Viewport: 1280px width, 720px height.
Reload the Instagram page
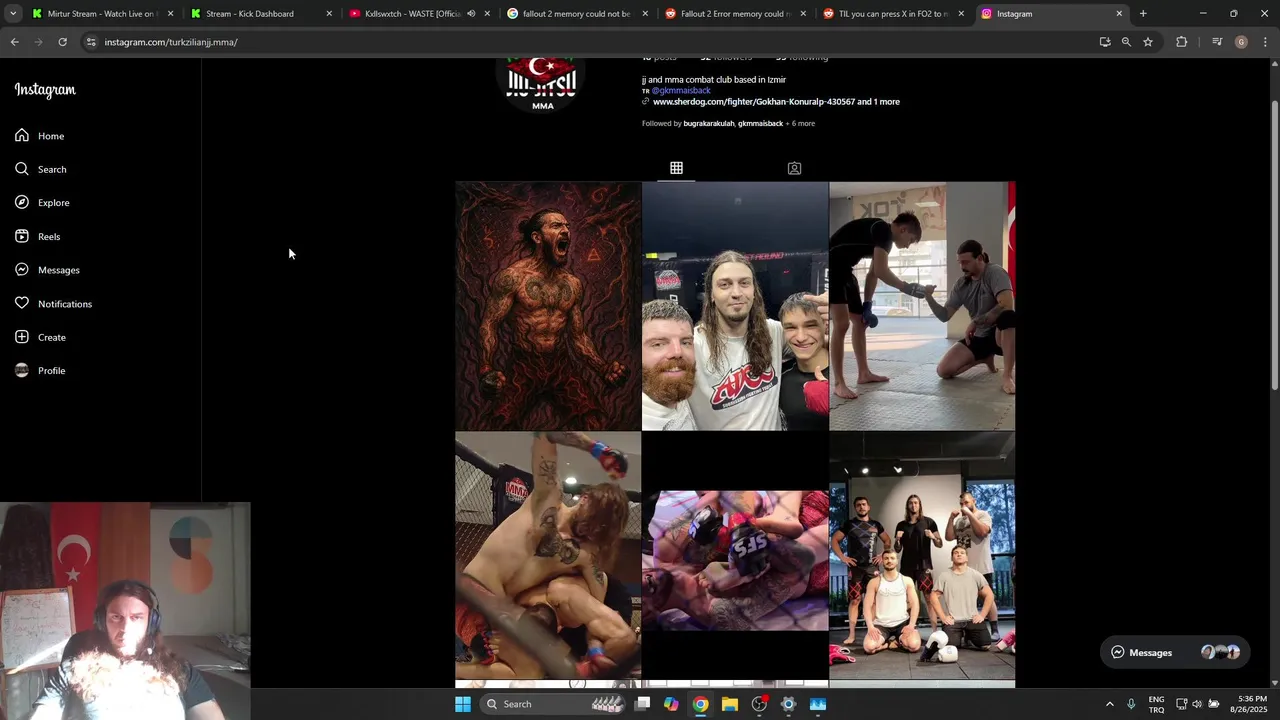(x=63, y=42)
